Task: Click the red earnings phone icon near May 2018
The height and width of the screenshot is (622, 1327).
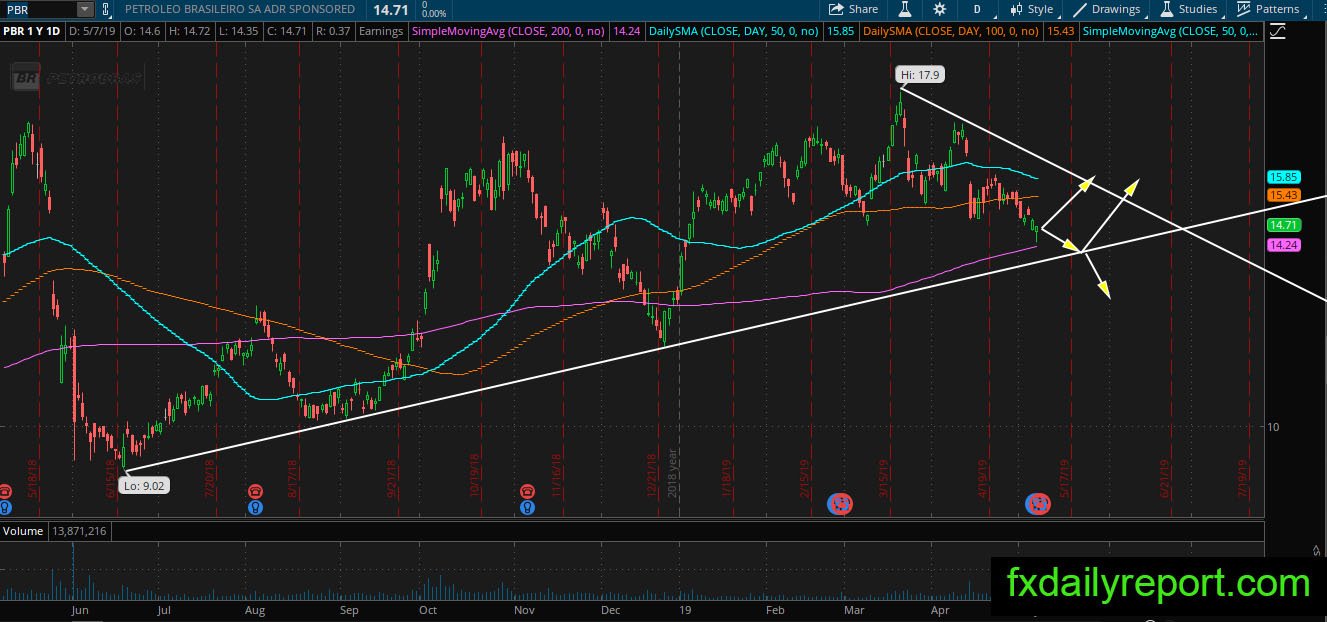Action: [6, 491]
